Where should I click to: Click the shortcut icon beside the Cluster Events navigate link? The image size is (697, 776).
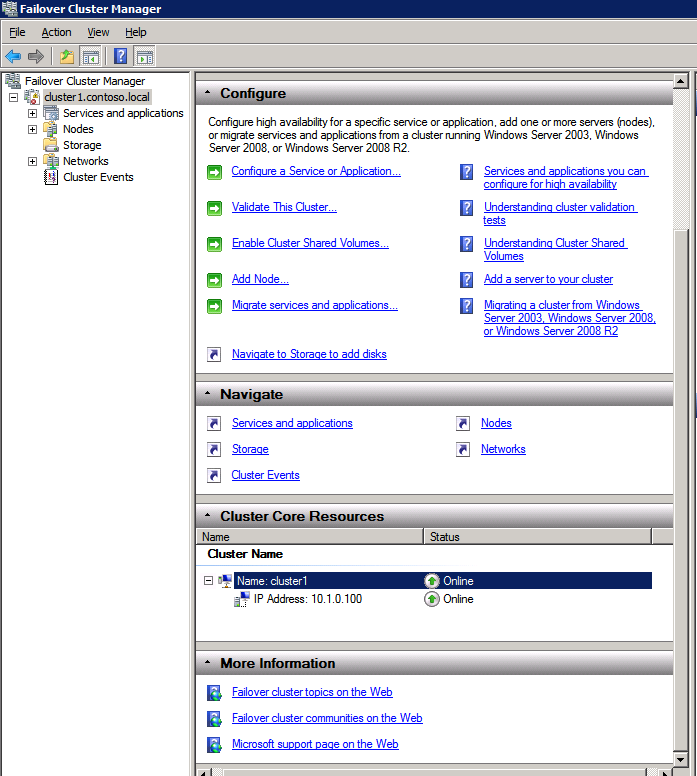tap(214, 476)
